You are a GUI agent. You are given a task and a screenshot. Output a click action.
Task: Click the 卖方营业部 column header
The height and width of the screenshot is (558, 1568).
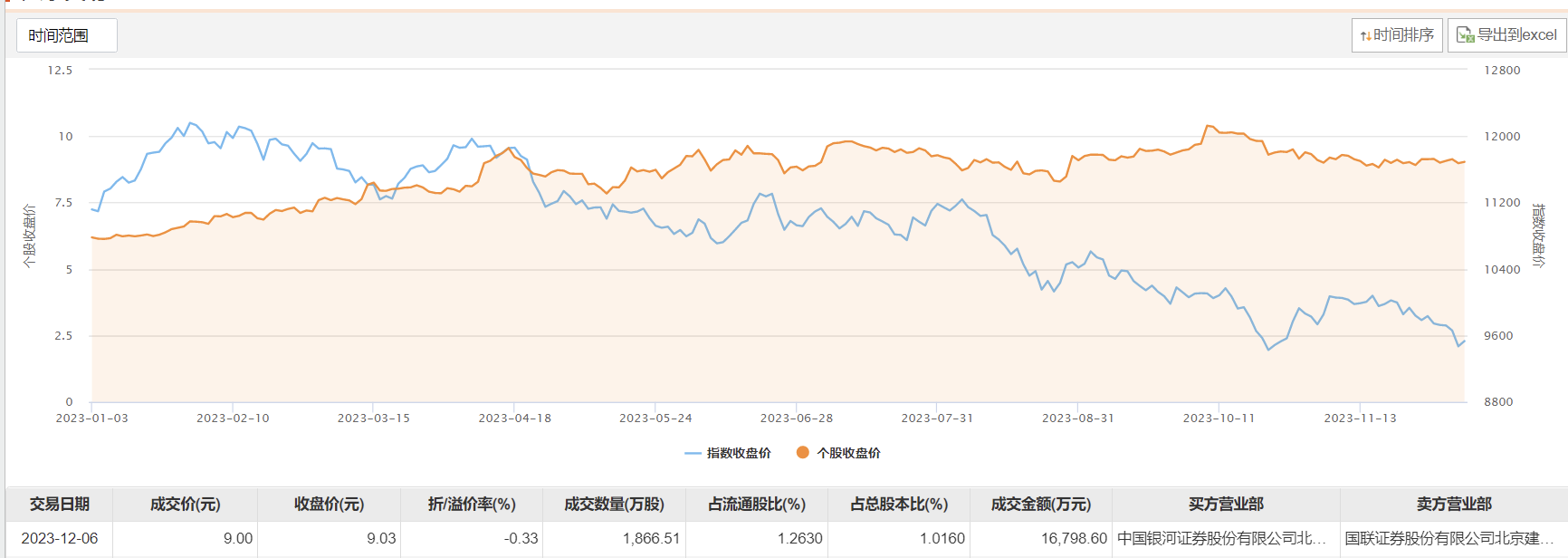1454,505
